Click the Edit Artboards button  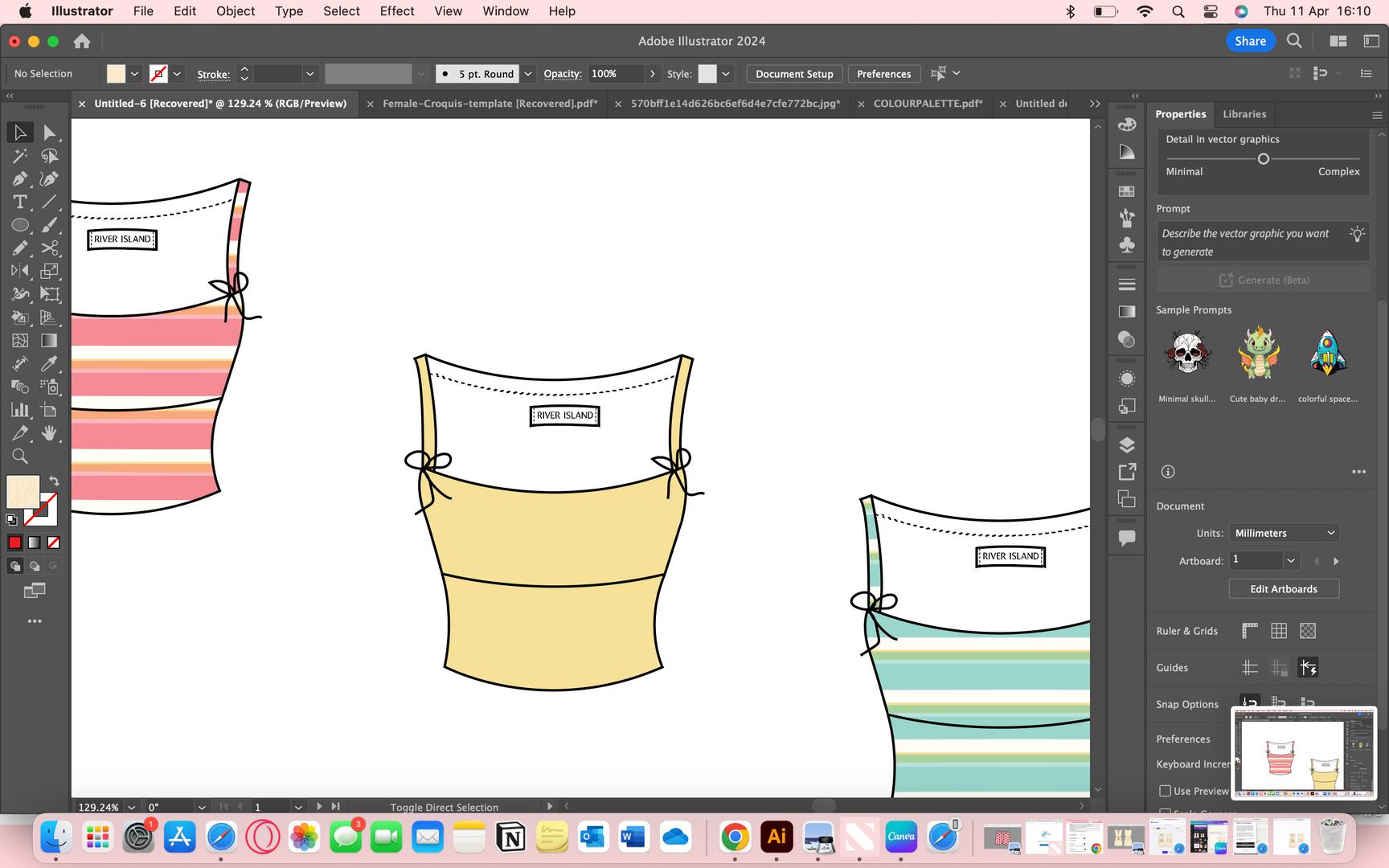click(x=1283, y=589)
